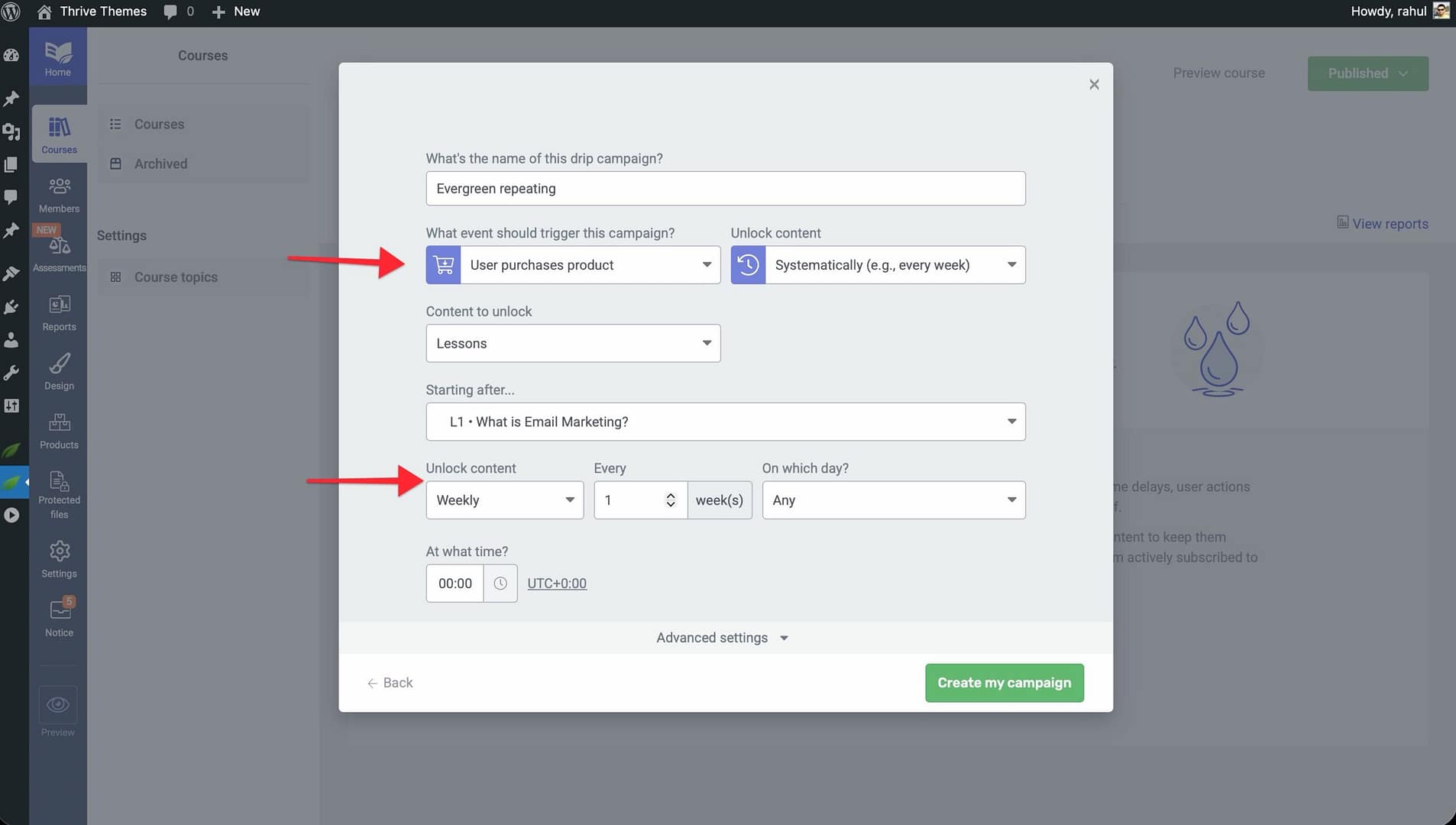Click Create my campaign button
The image size is (1456, 825).
click(1004, 683)
